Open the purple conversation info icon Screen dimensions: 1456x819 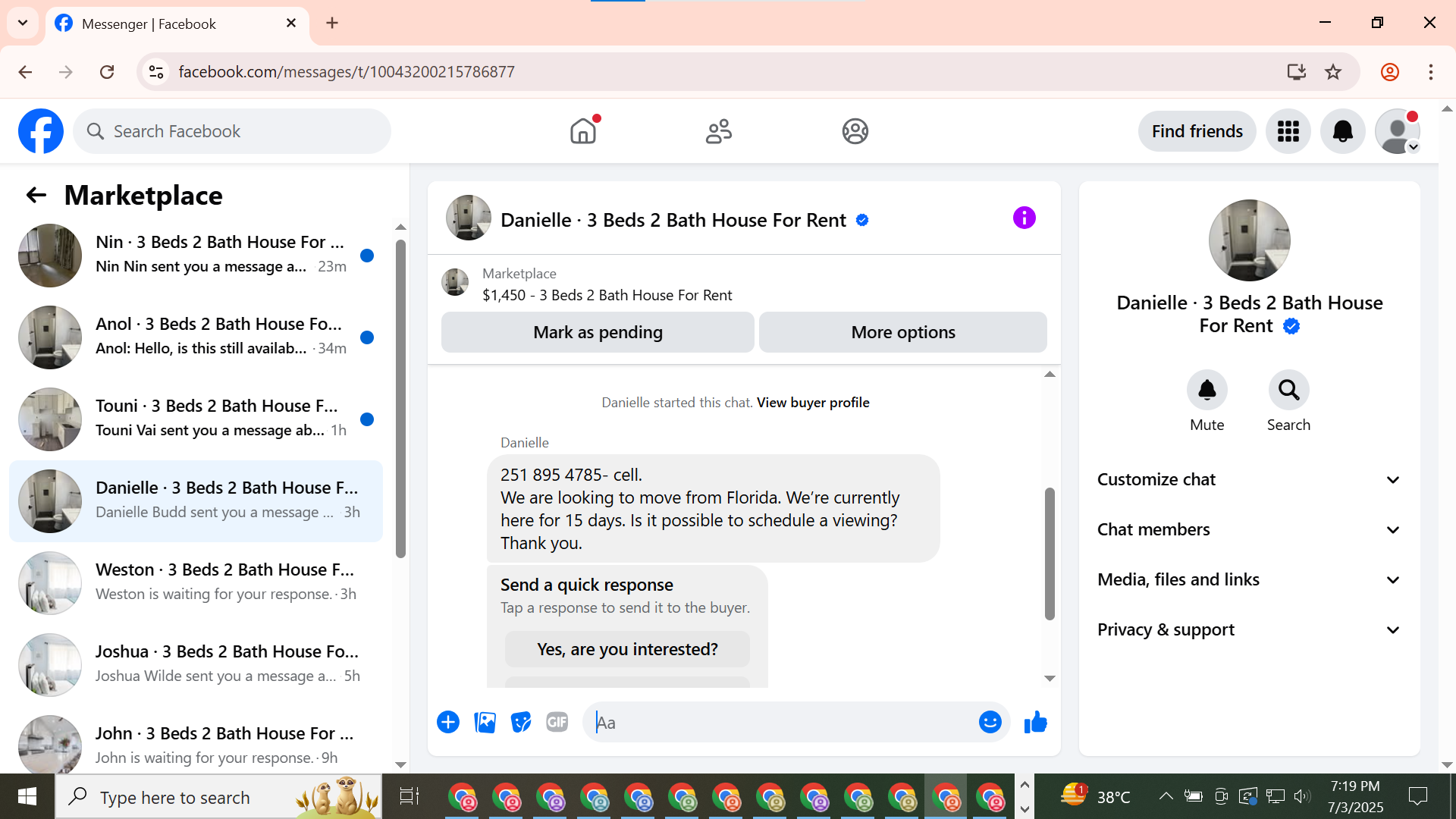tap(1024, 218)
